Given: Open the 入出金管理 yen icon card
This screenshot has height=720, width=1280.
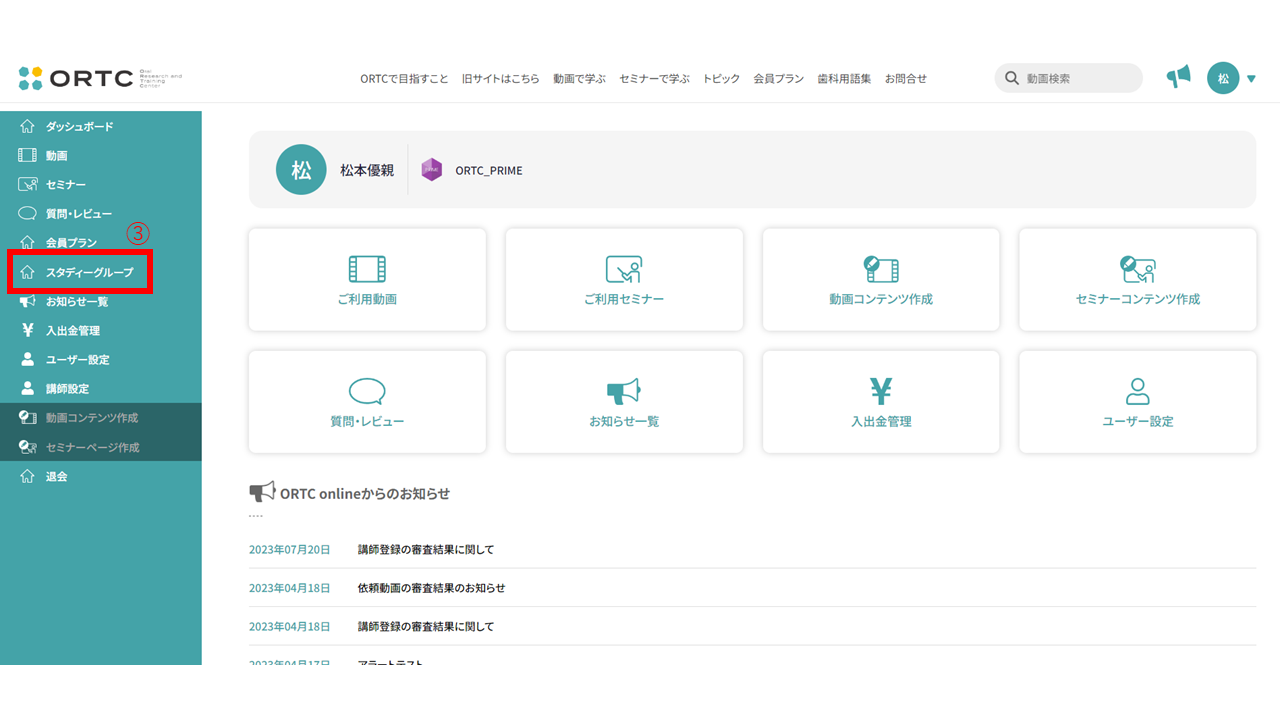Looking at the screenshot, I should pos(881,401).
